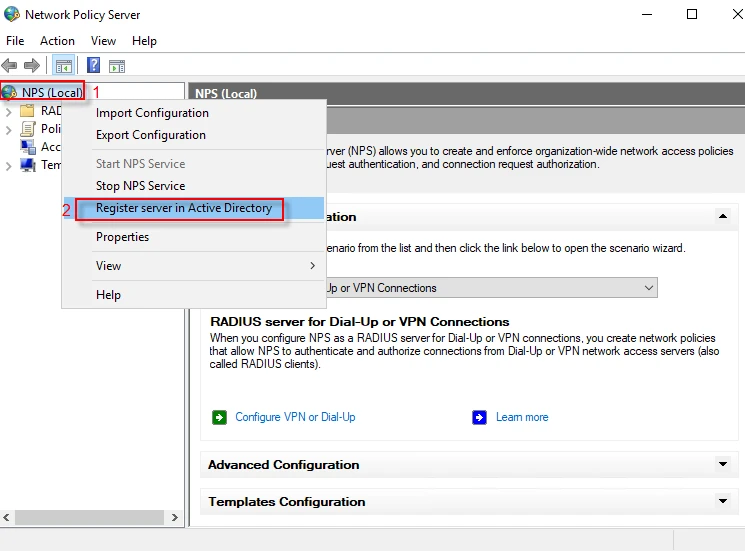The height and width of the screenshot is (551, 745).
Task: Expand the RADIUS Clients and Servers node
Action: [x=9, y=111]
